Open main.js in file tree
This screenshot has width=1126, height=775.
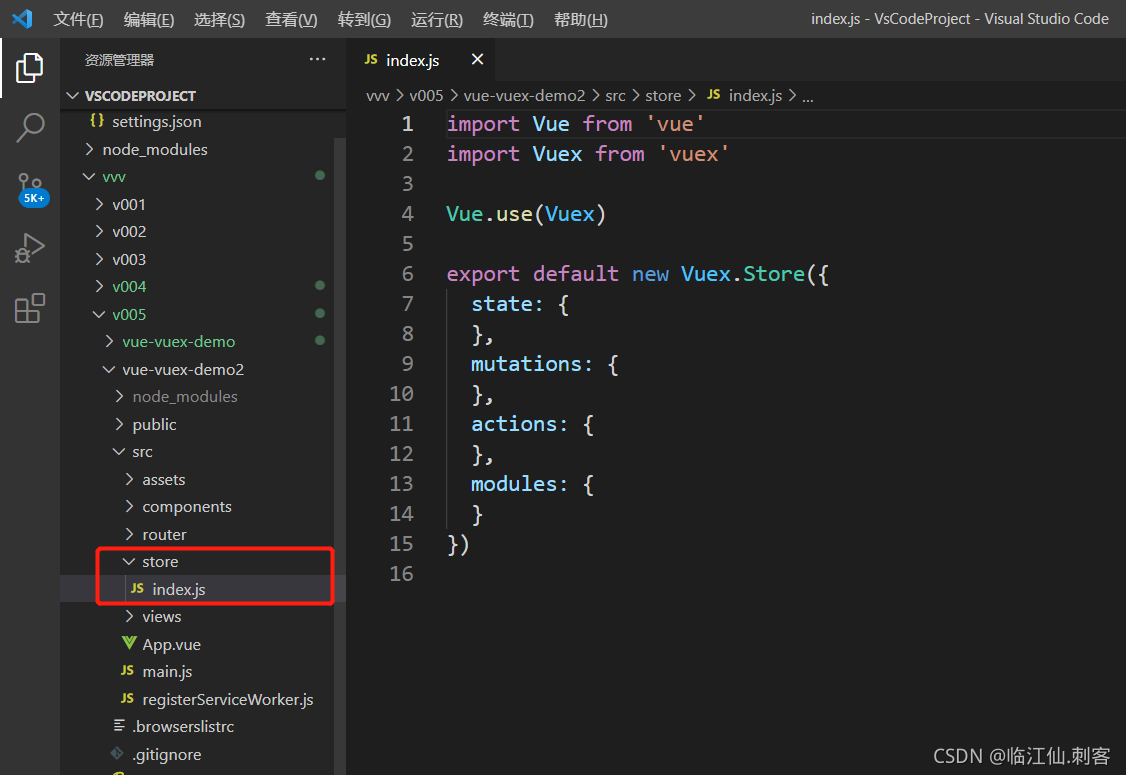click(198, 672)
